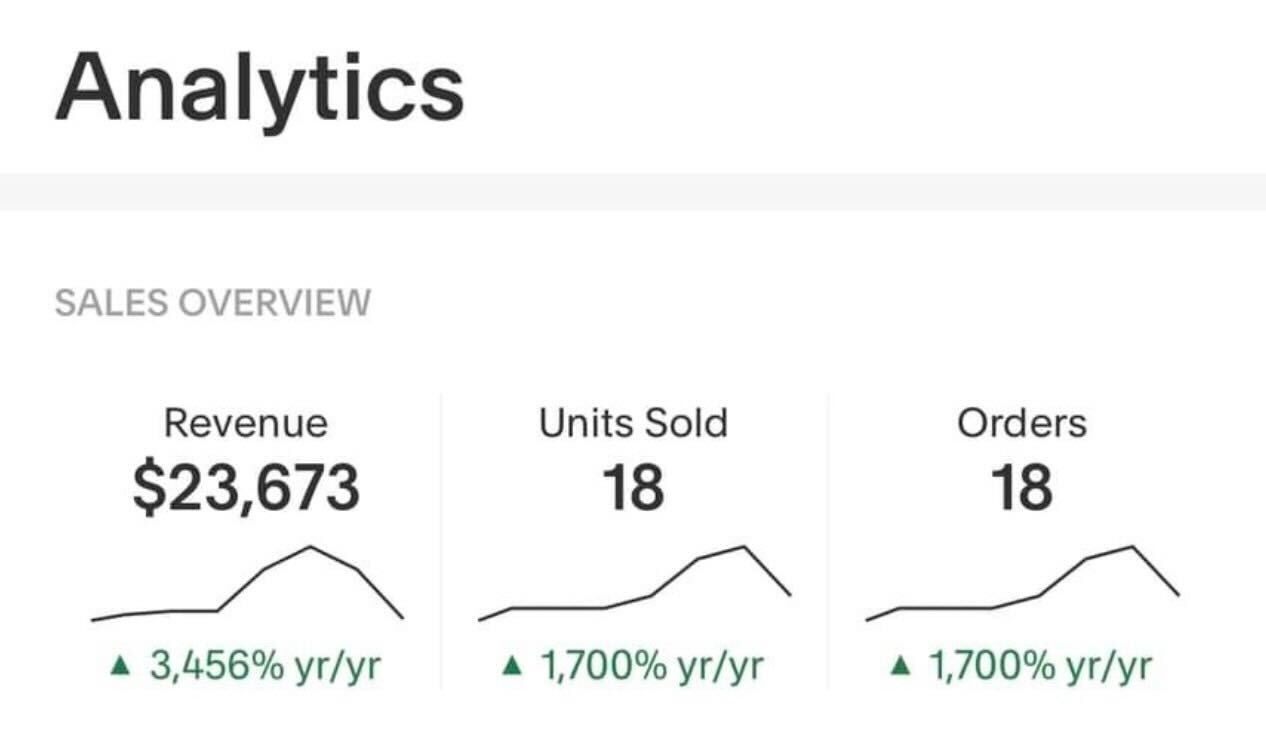Click the Orders value 18
The height and width of the screenshot is (750, 1266).
pos(1021,489)
